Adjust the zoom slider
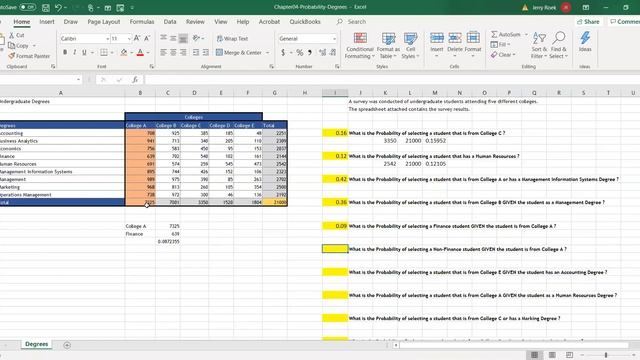 point(607,355)
